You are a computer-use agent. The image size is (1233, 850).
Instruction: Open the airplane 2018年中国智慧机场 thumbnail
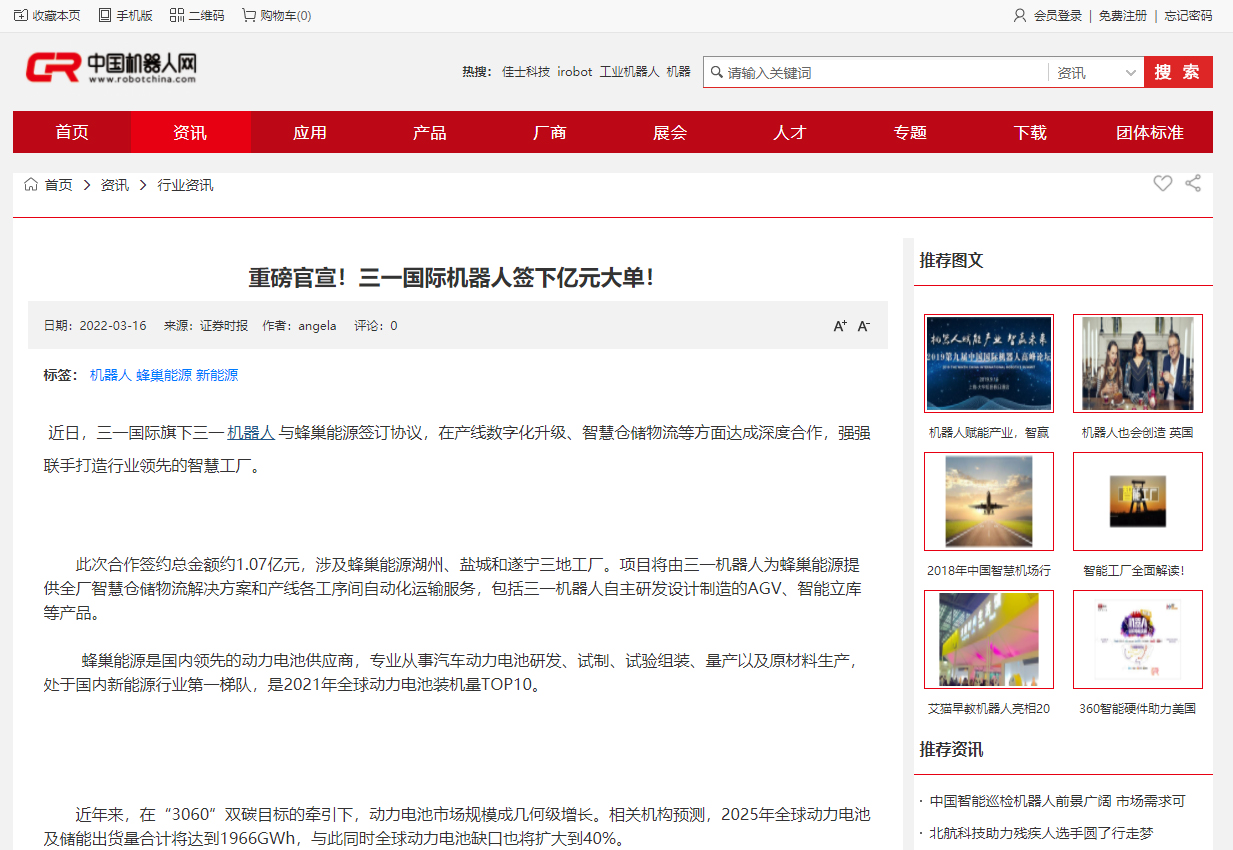[988, 501]
